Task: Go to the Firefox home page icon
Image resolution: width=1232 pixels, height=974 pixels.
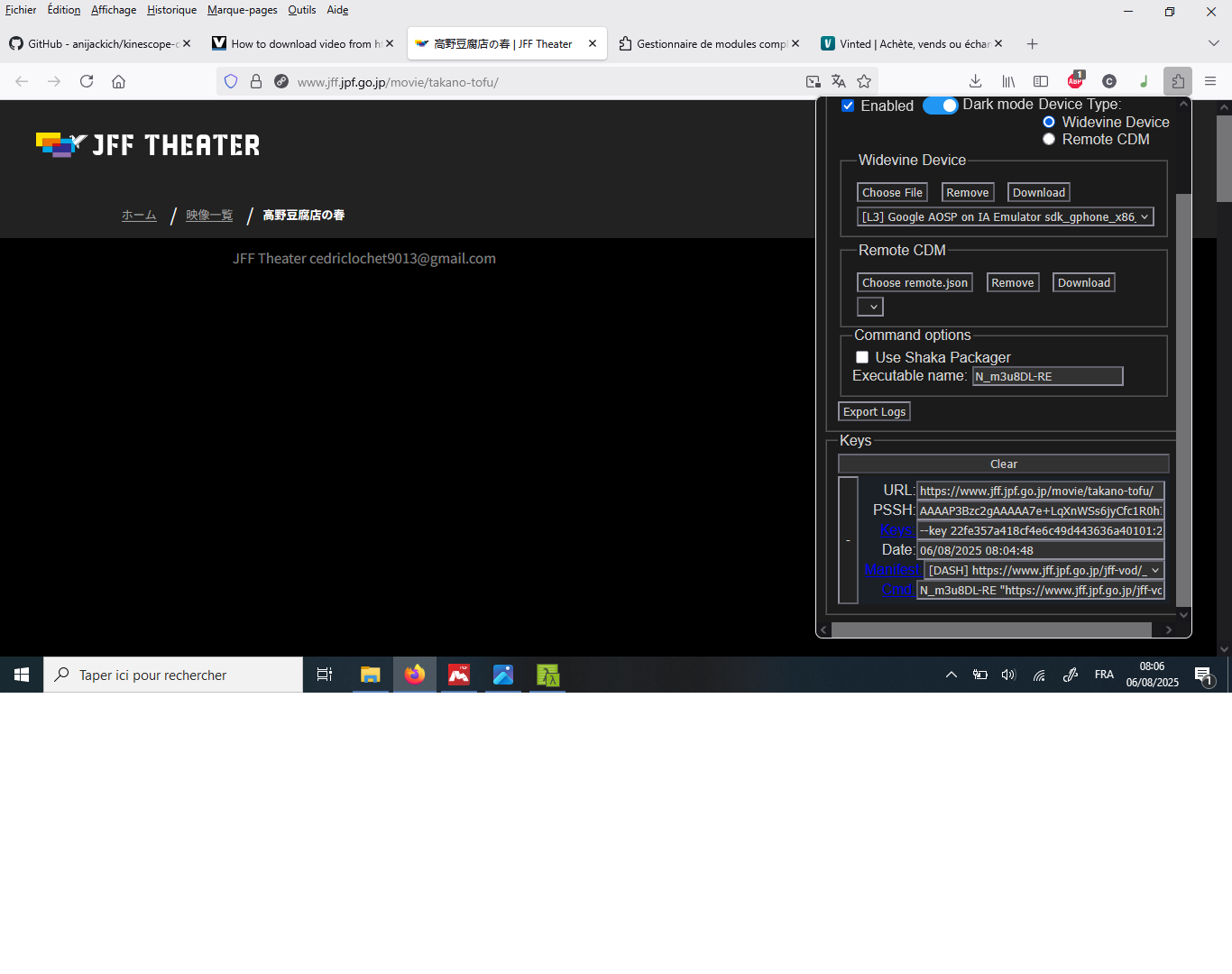Action: coord(118,81)
